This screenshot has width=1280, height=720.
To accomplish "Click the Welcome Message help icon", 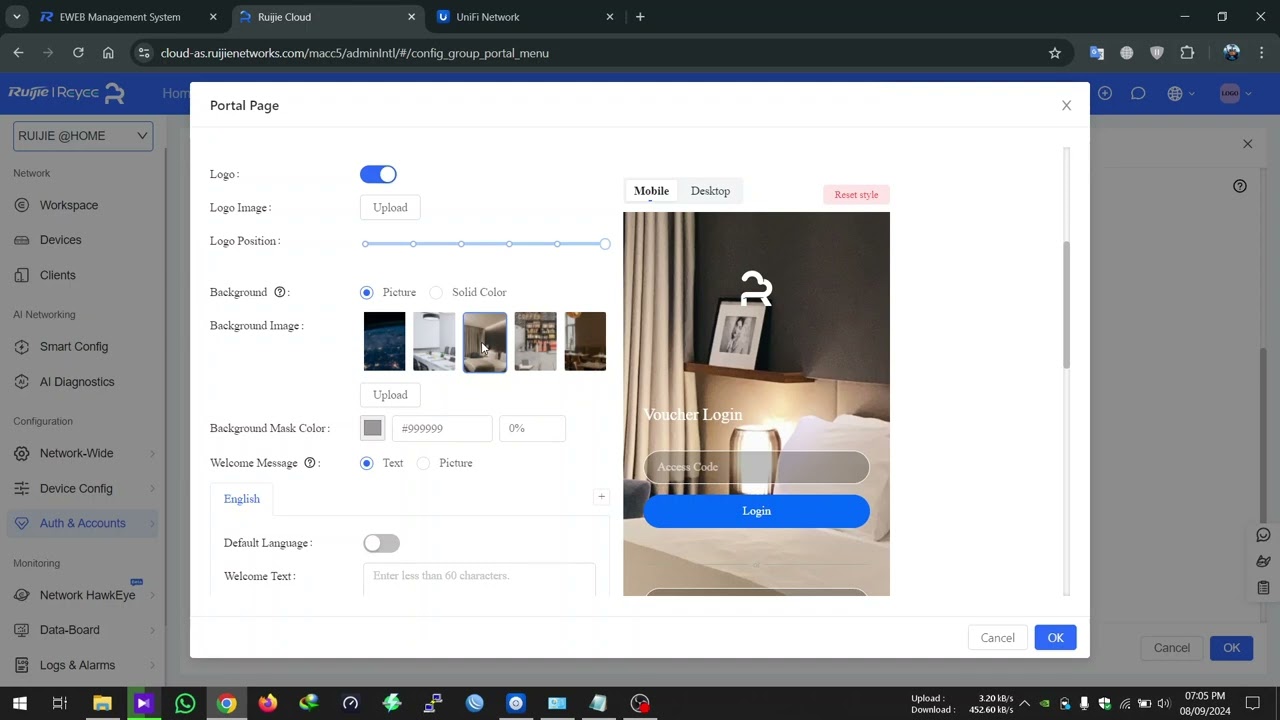I will tap(310, 463).
